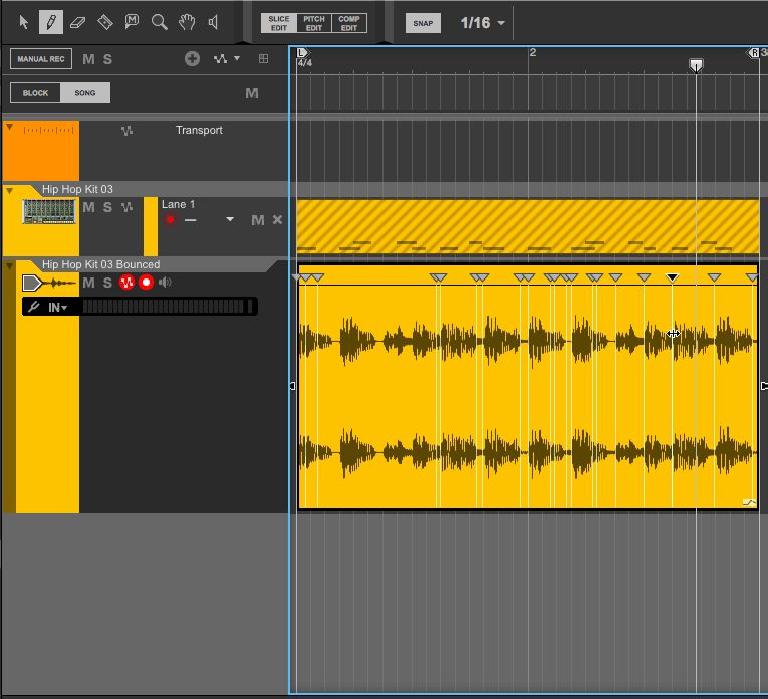
Task: Click the Transport track label
Action: pyautogui.click(x=199, y=130)
